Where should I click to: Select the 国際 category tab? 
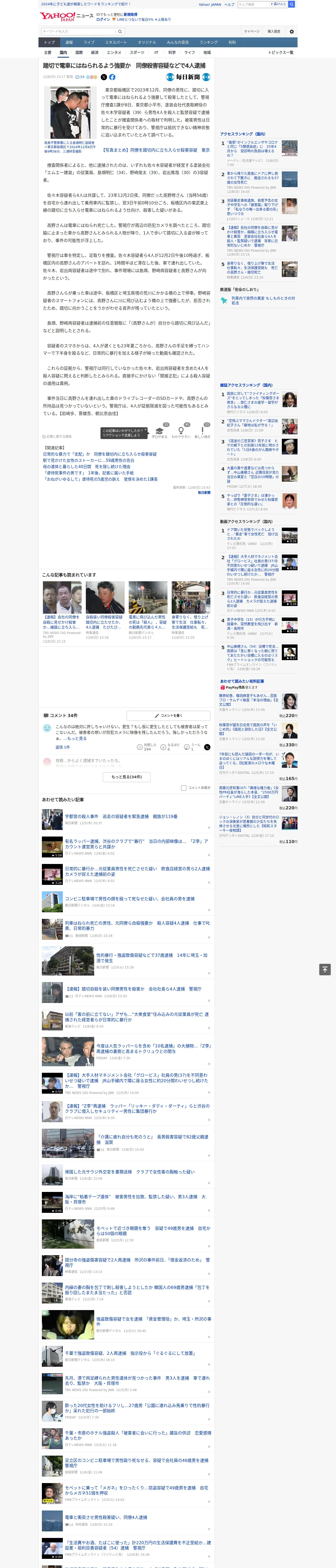tap(79, 52)
